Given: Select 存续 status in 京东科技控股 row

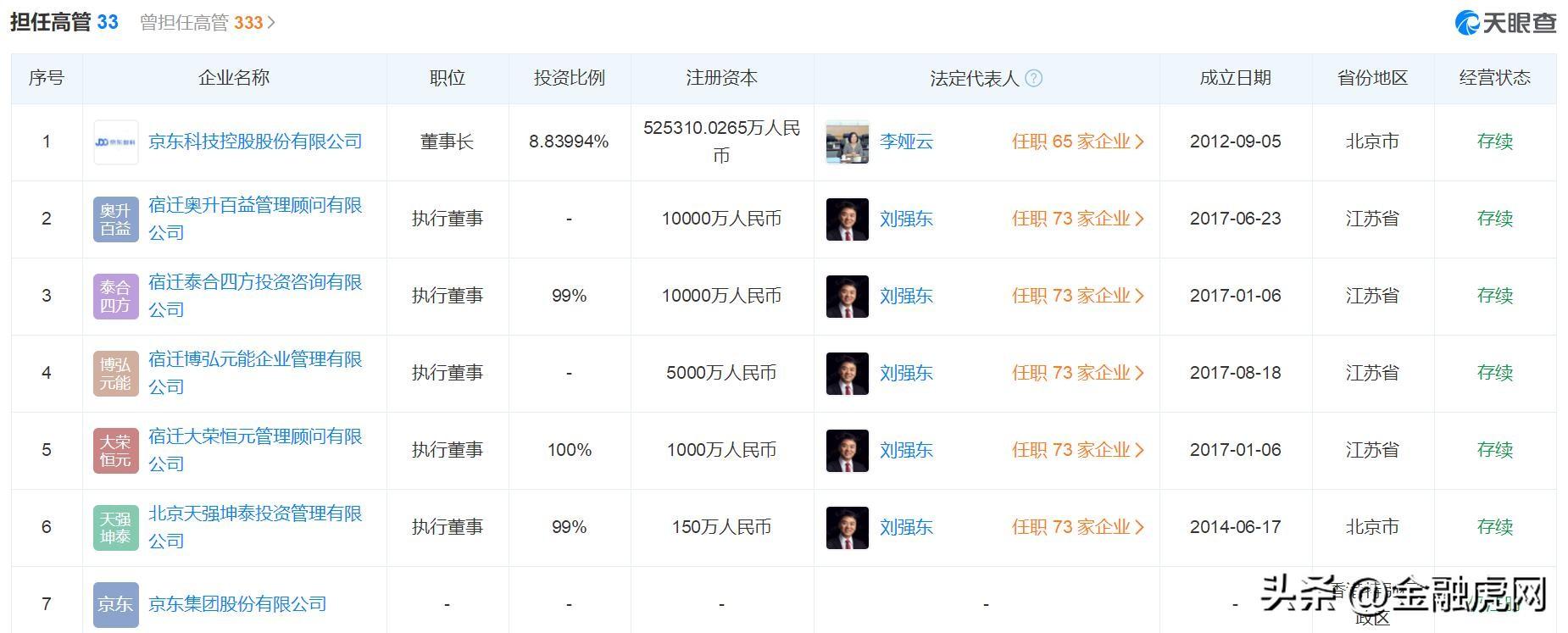Looking at the screenshot, I should pos(1495,142).
